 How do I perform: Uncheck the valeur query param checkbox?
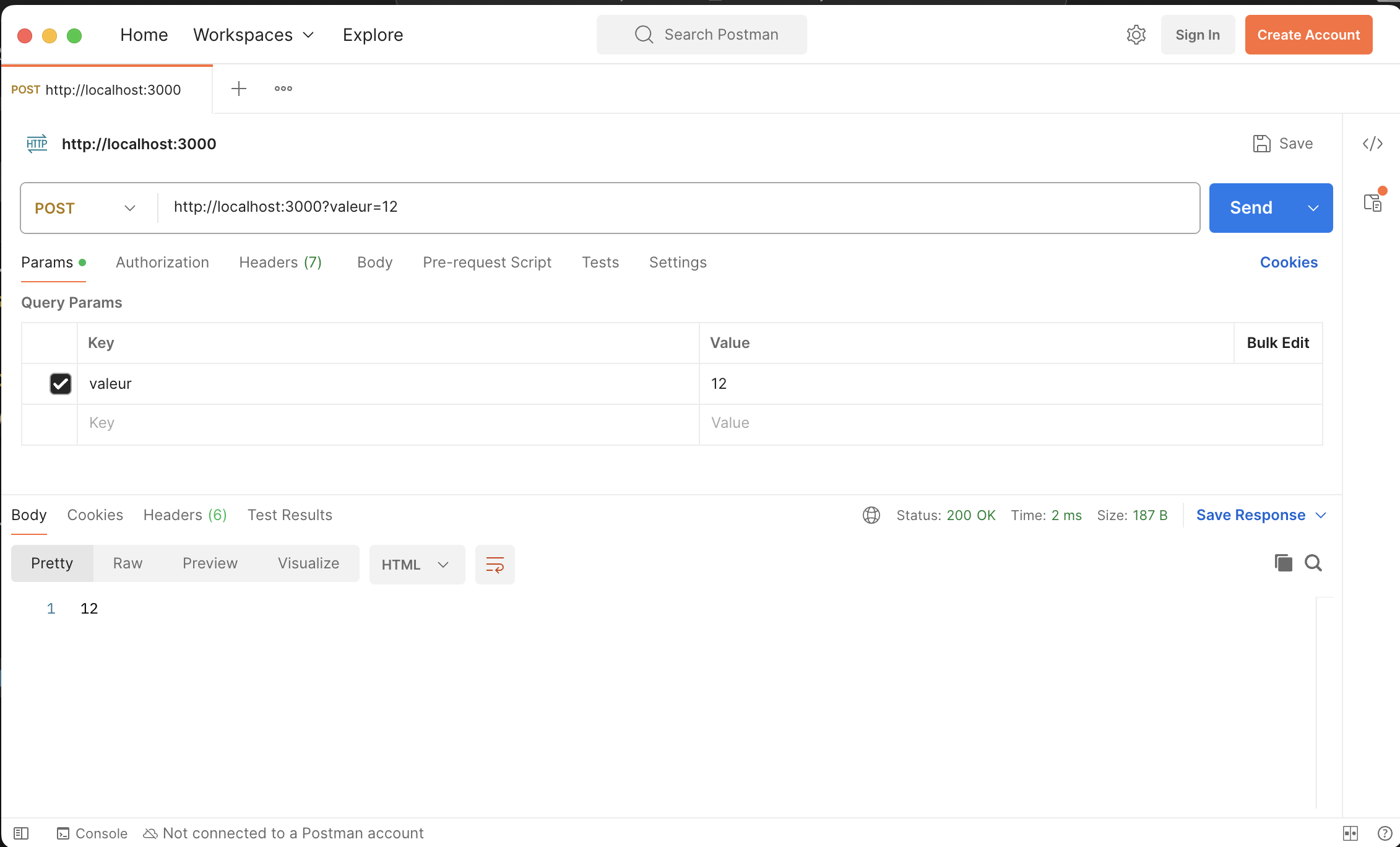61,384
